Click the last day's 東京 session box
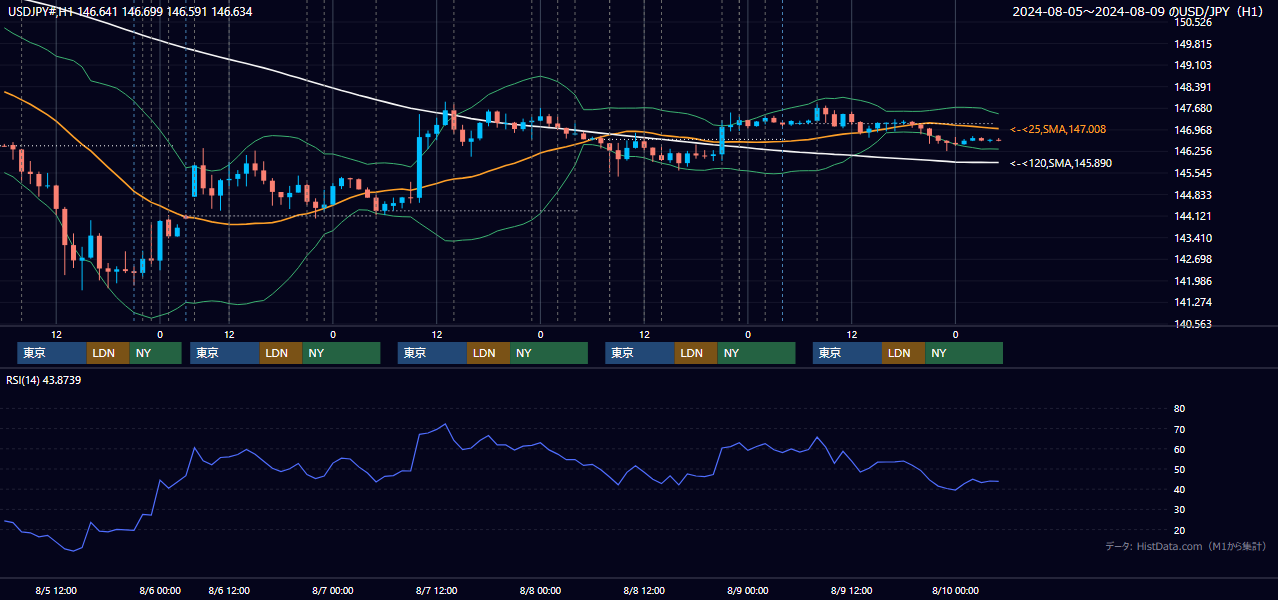 847,353
